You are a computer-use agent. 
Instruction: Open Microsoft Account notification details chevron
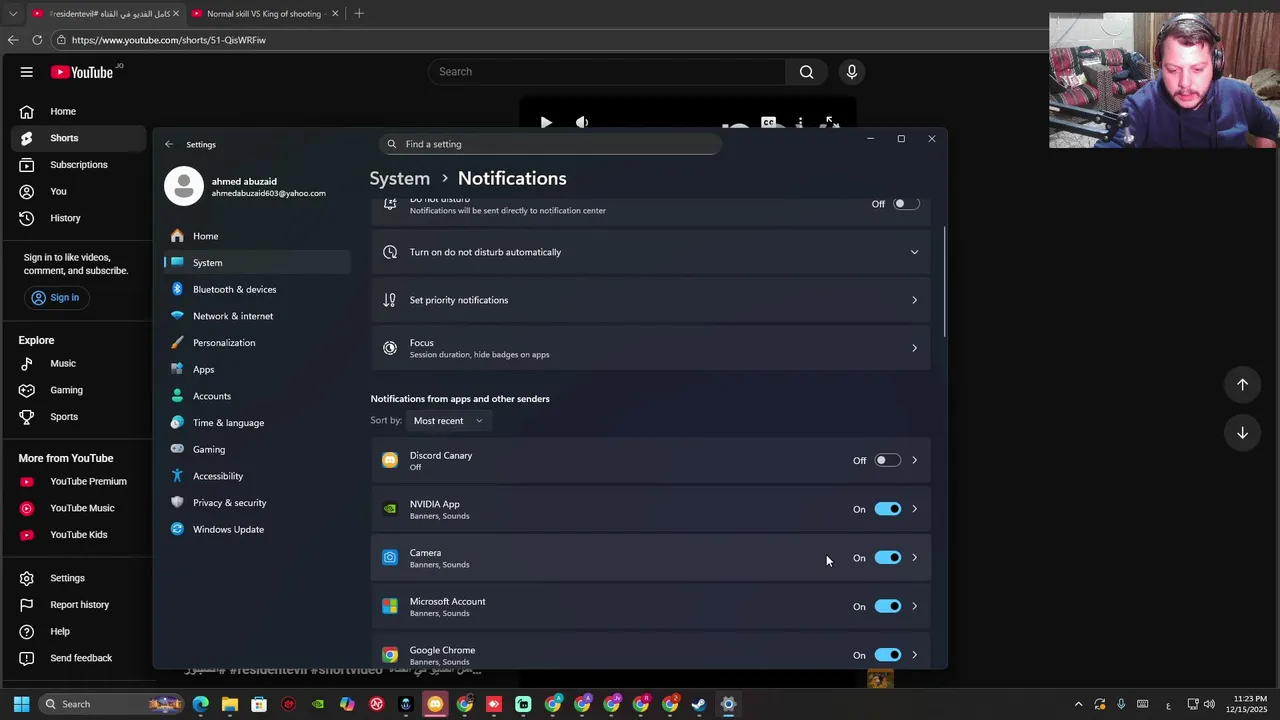click(x=914, y=606)
